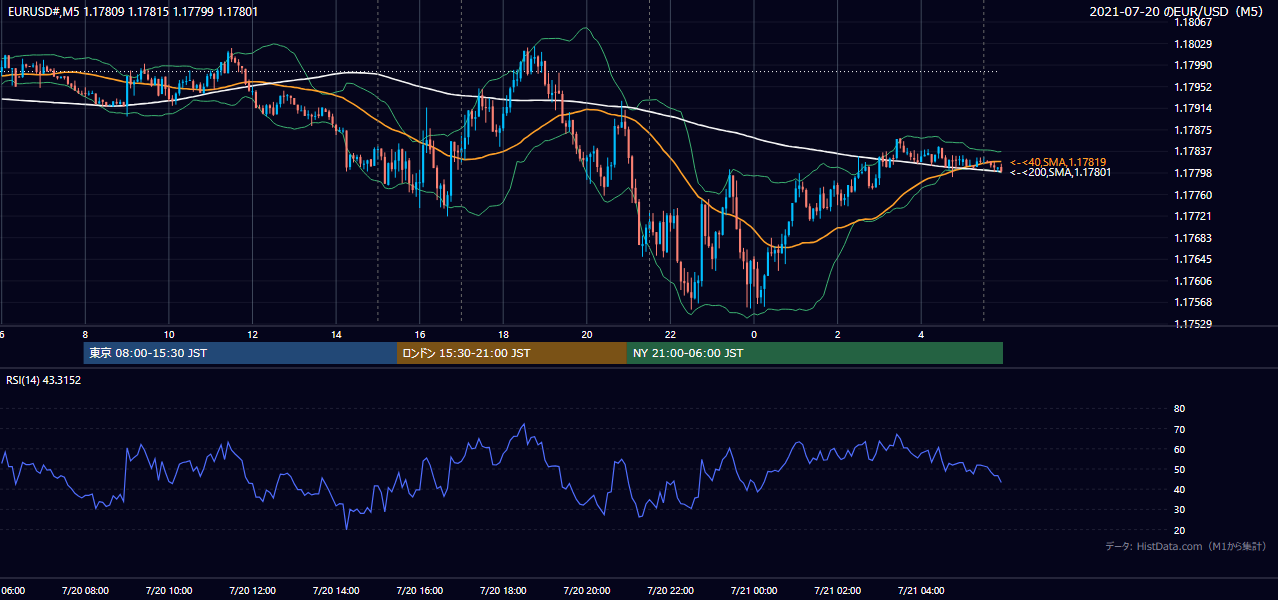Click the 7/21 04:00 time axis label
Screen dimensions: 1278x600
921,590
